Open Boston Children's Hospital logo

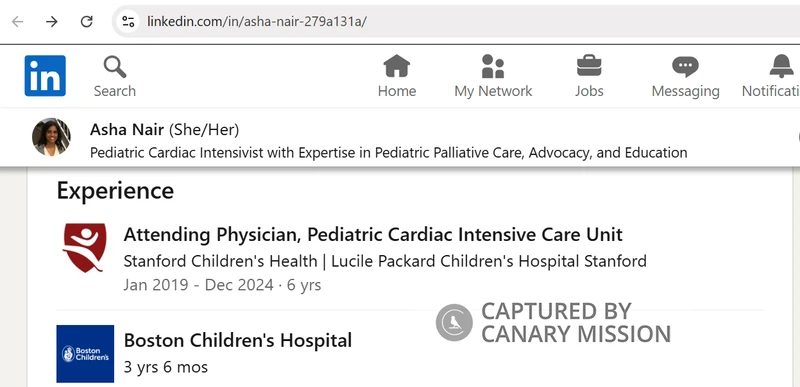pyautogui.click(x=85, y=353)
